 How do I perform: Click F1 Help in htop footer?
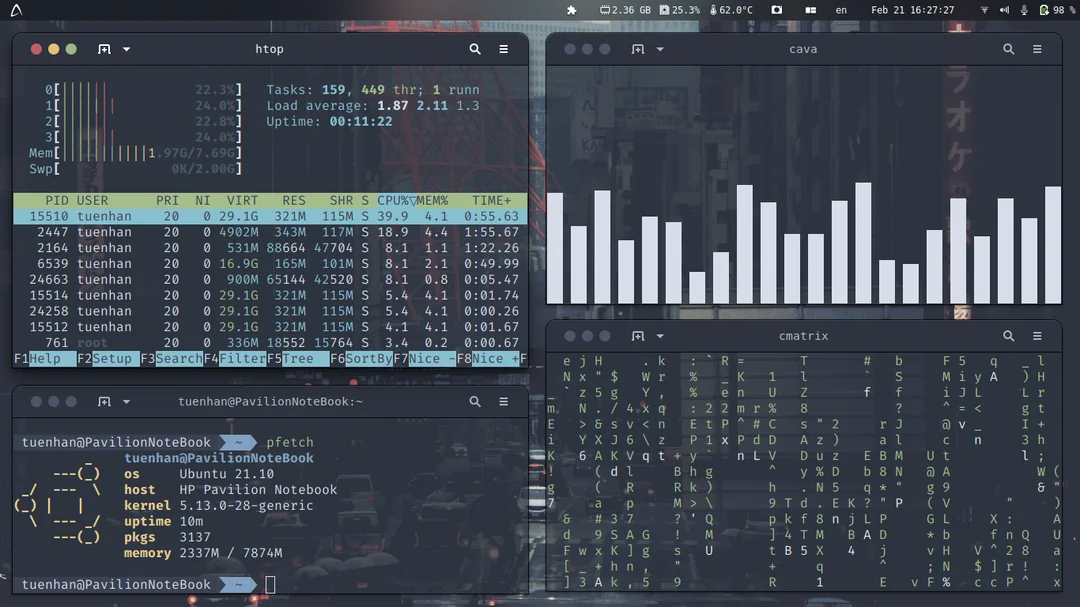click(45, 358)
